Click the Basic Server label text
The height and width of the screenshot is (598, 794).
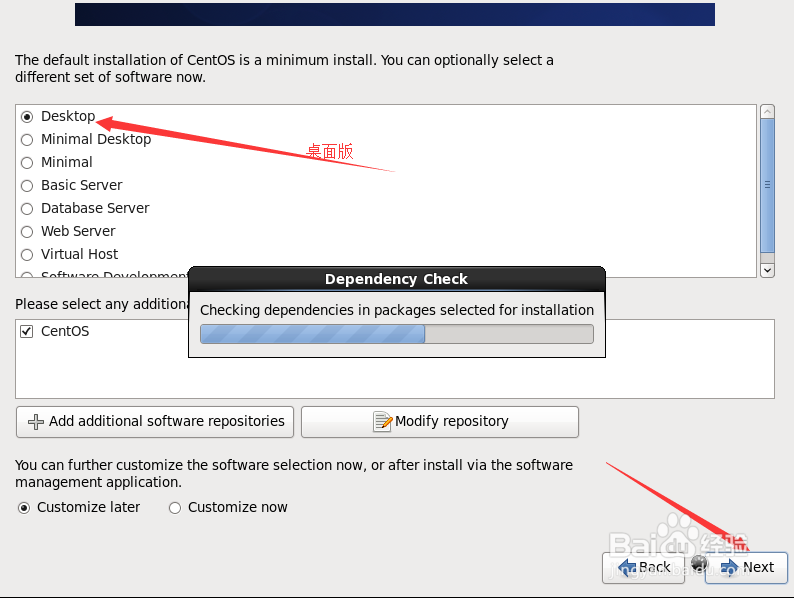[x=82, y=185]
